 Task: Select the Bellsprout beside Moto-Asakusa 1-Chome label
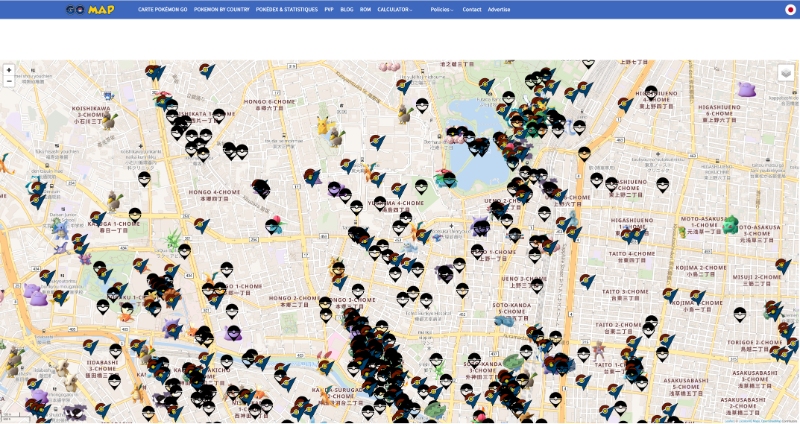click(x=682, y=232)
